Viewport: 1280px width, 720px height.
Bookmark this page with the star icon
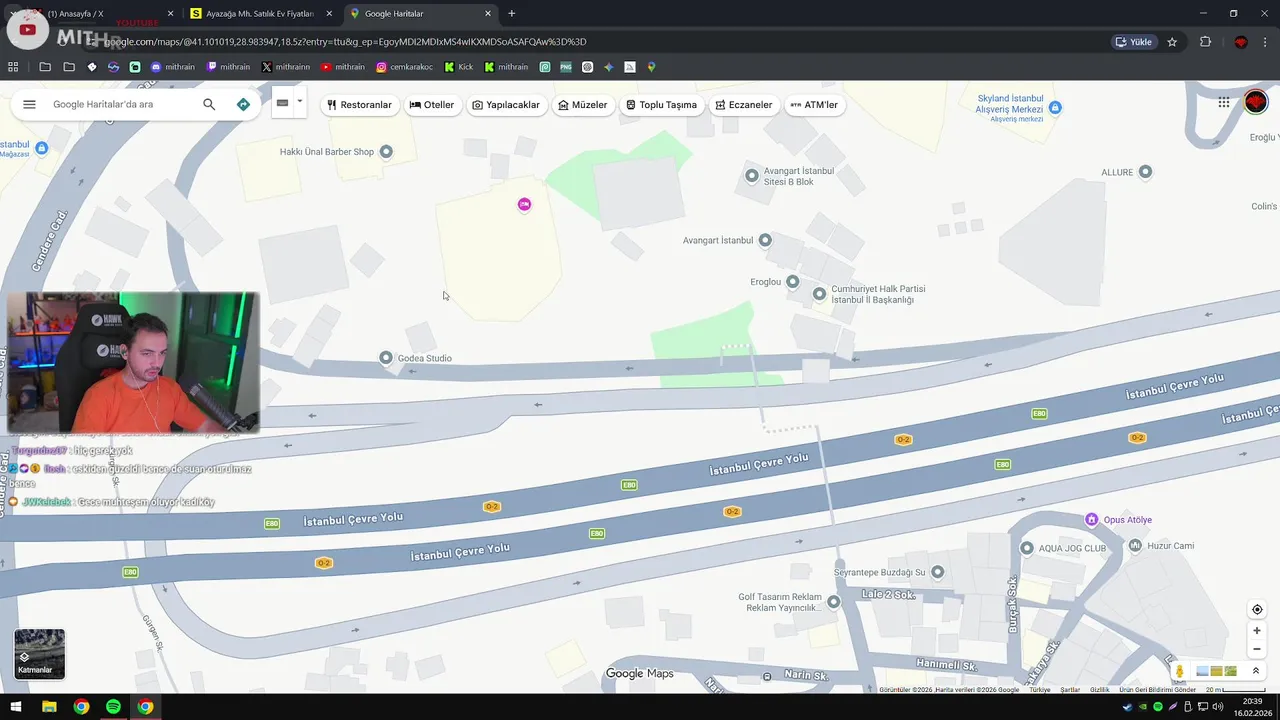[x=1172, y=42]
